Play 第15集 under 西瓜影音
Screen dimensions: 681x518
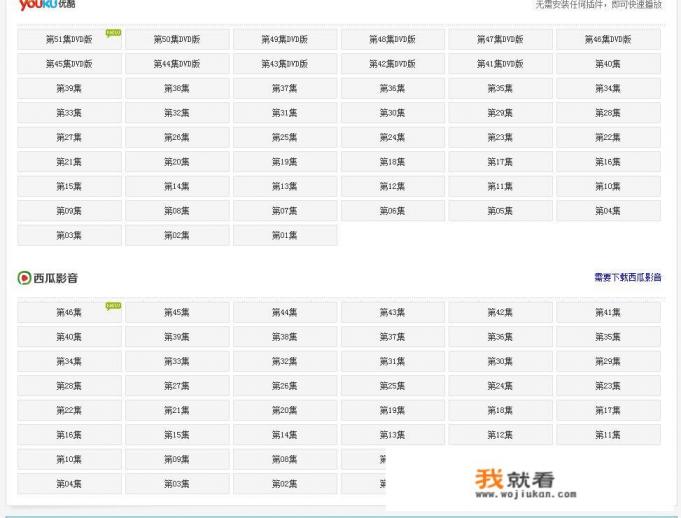point(177,435)
